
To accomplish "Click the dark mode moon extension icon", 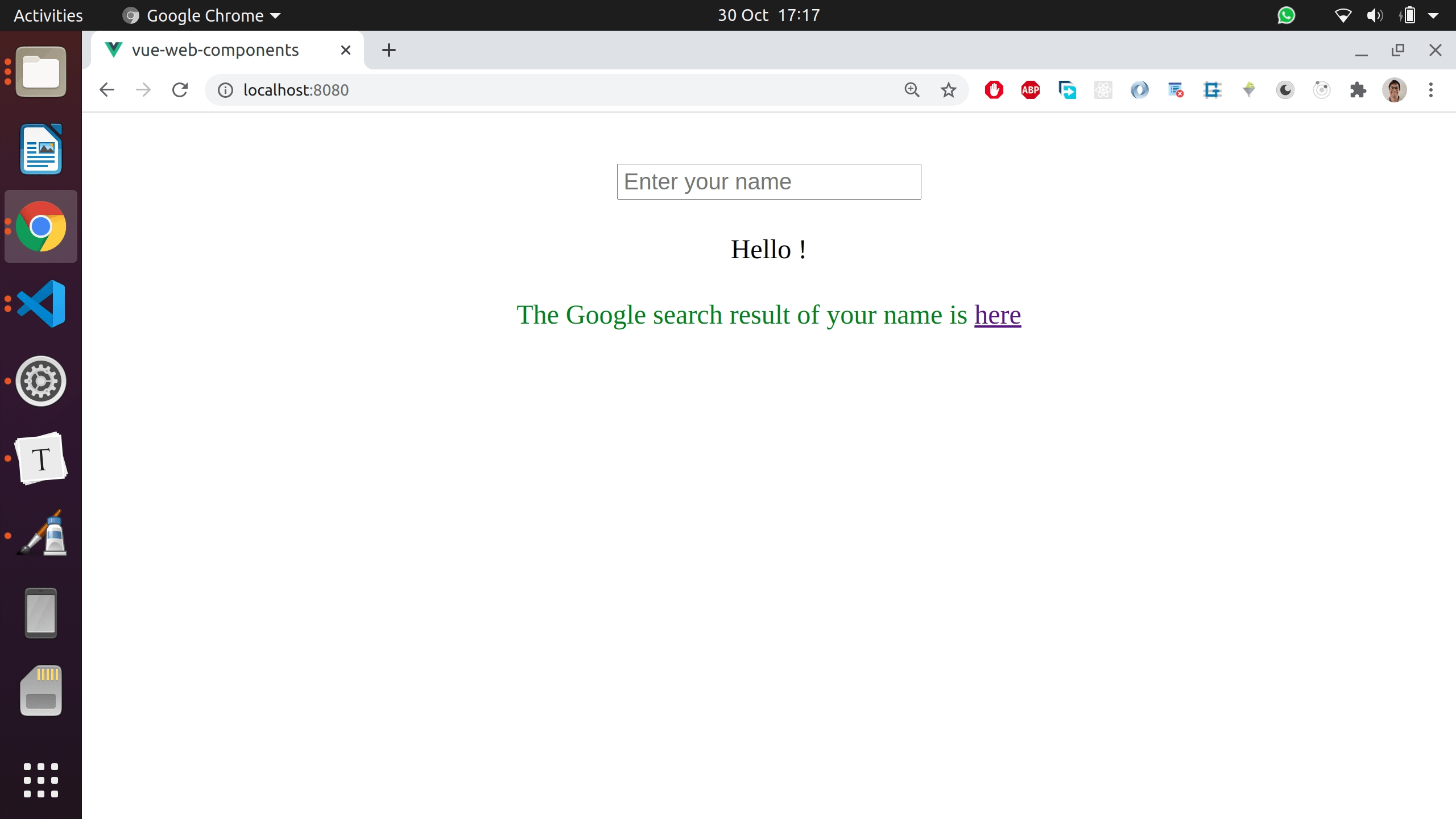I will click(x=1284, y=90).
